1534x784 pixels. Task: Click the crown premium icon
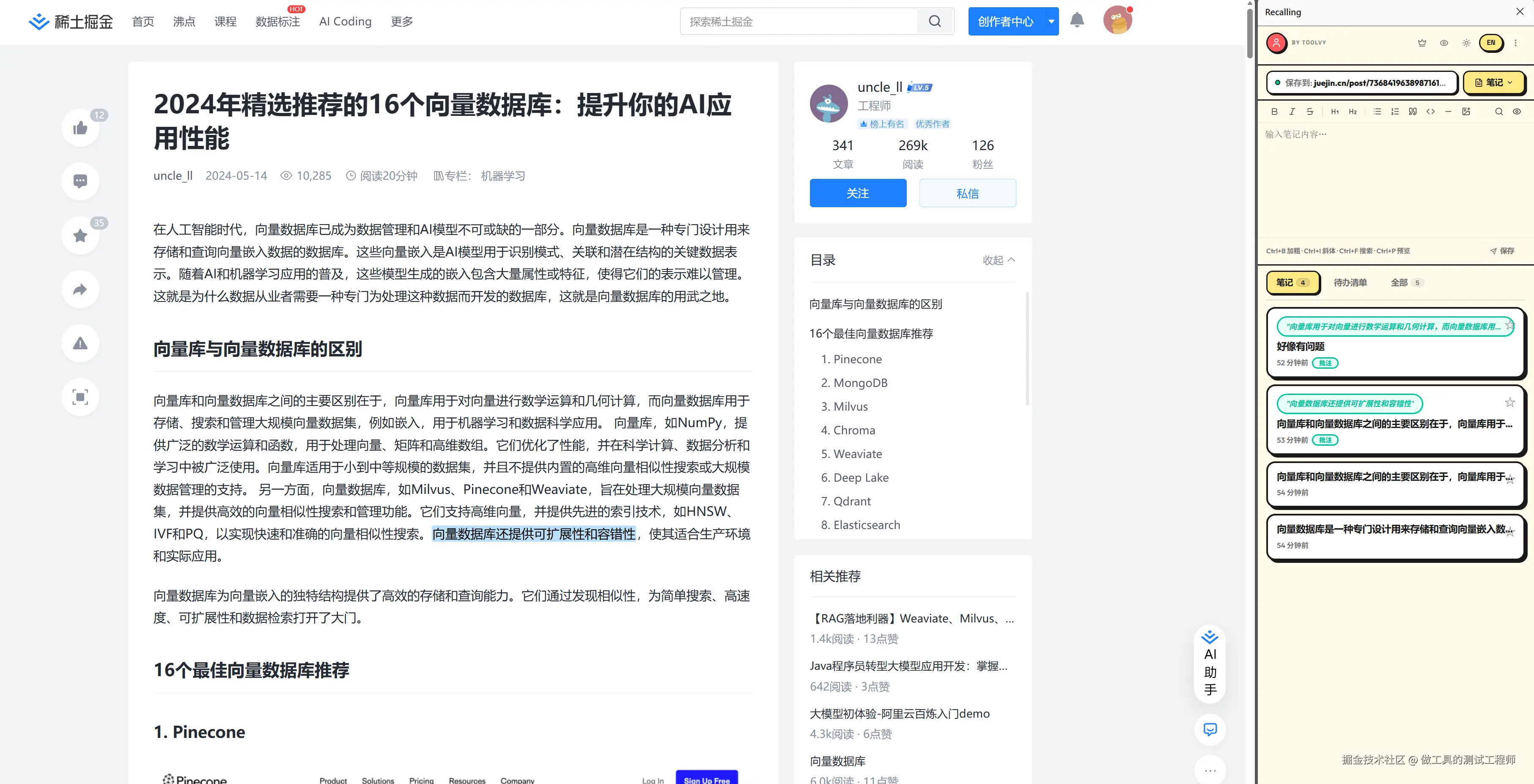pyautogui.click(x=1422, y=43)
